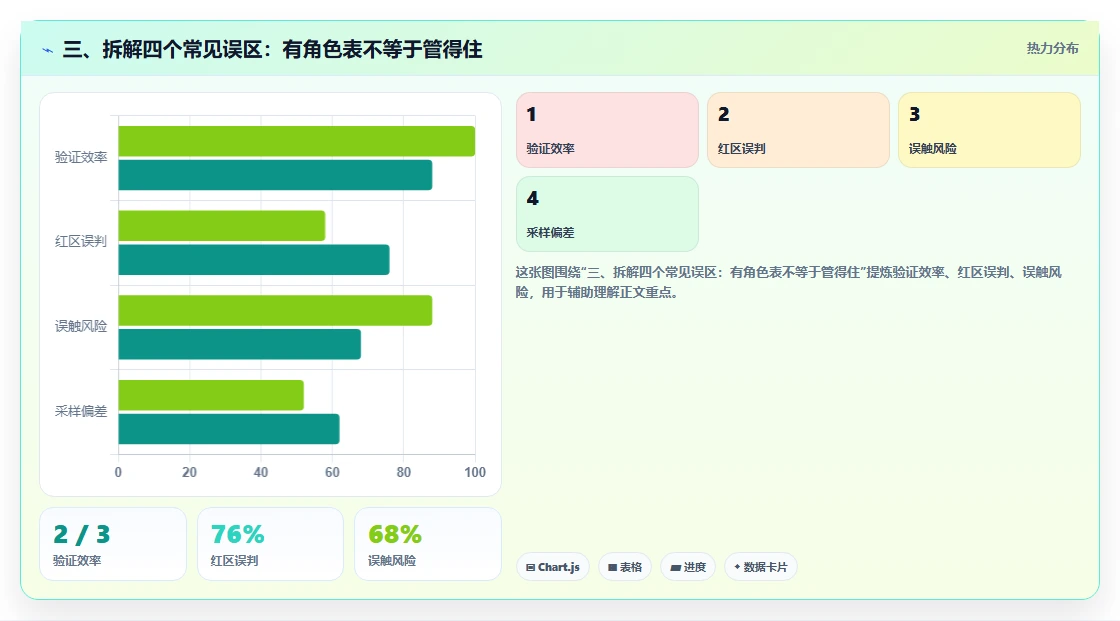Click the teal 采样偏差 bar
Viewport: 1120px width, 621px height.
229,429
